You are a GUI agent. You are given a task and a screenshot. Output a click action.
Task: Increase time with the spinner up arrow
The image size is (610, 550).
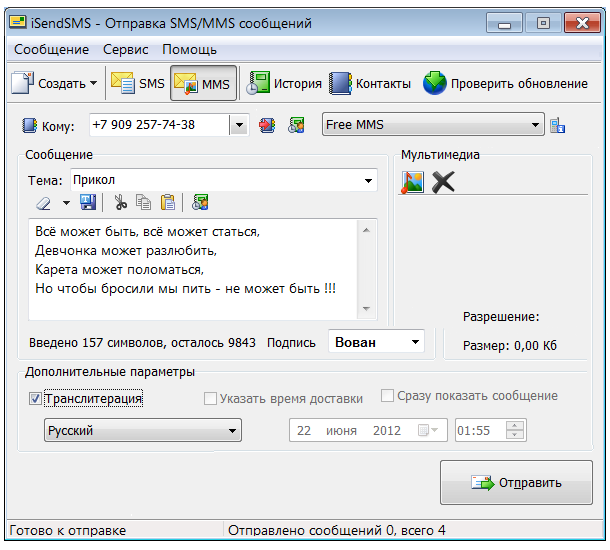[515, 425]
